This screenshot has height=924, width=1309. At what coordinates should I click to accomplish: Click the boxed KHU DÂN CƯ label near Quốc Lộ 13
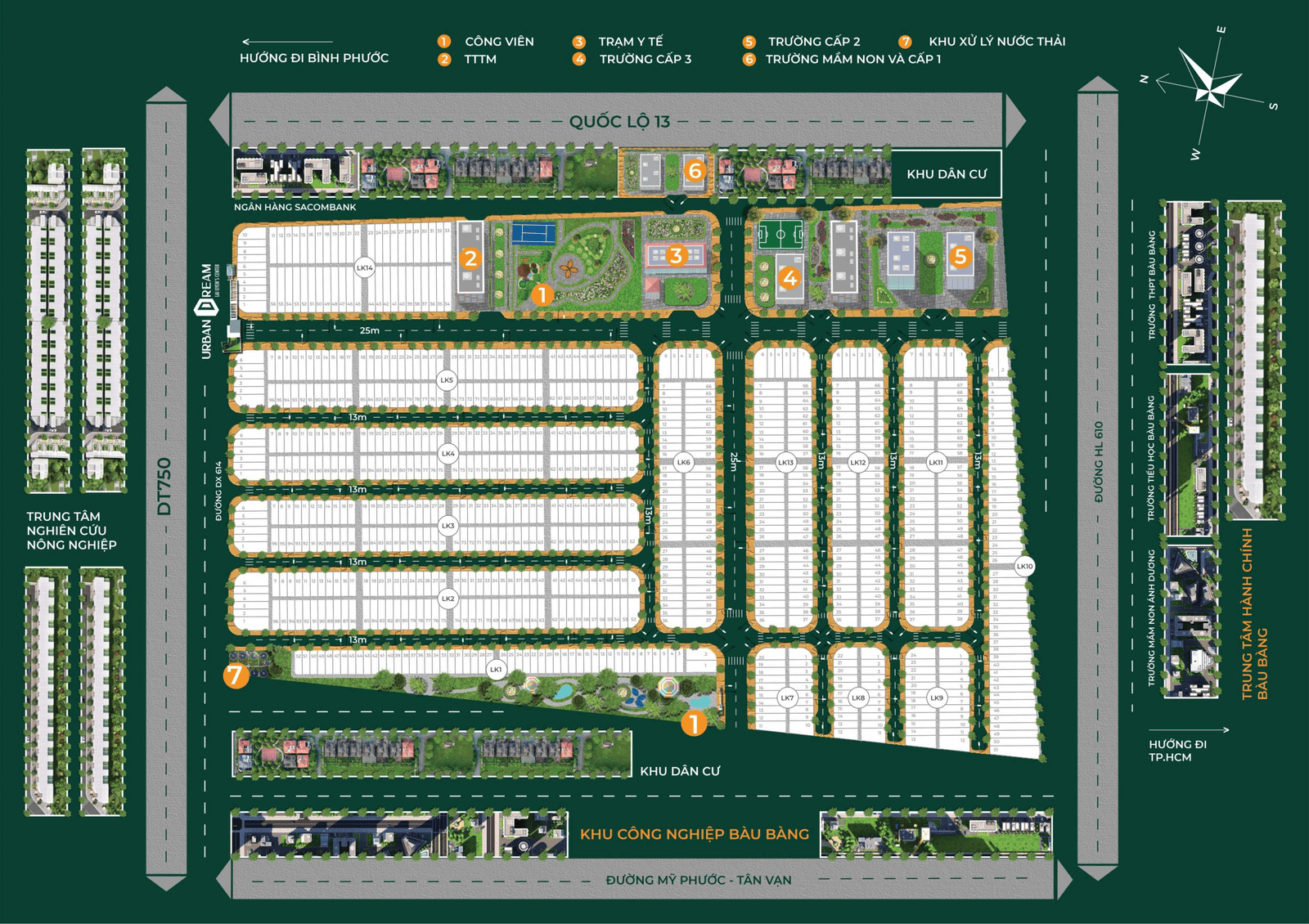(x=947, y=174)
